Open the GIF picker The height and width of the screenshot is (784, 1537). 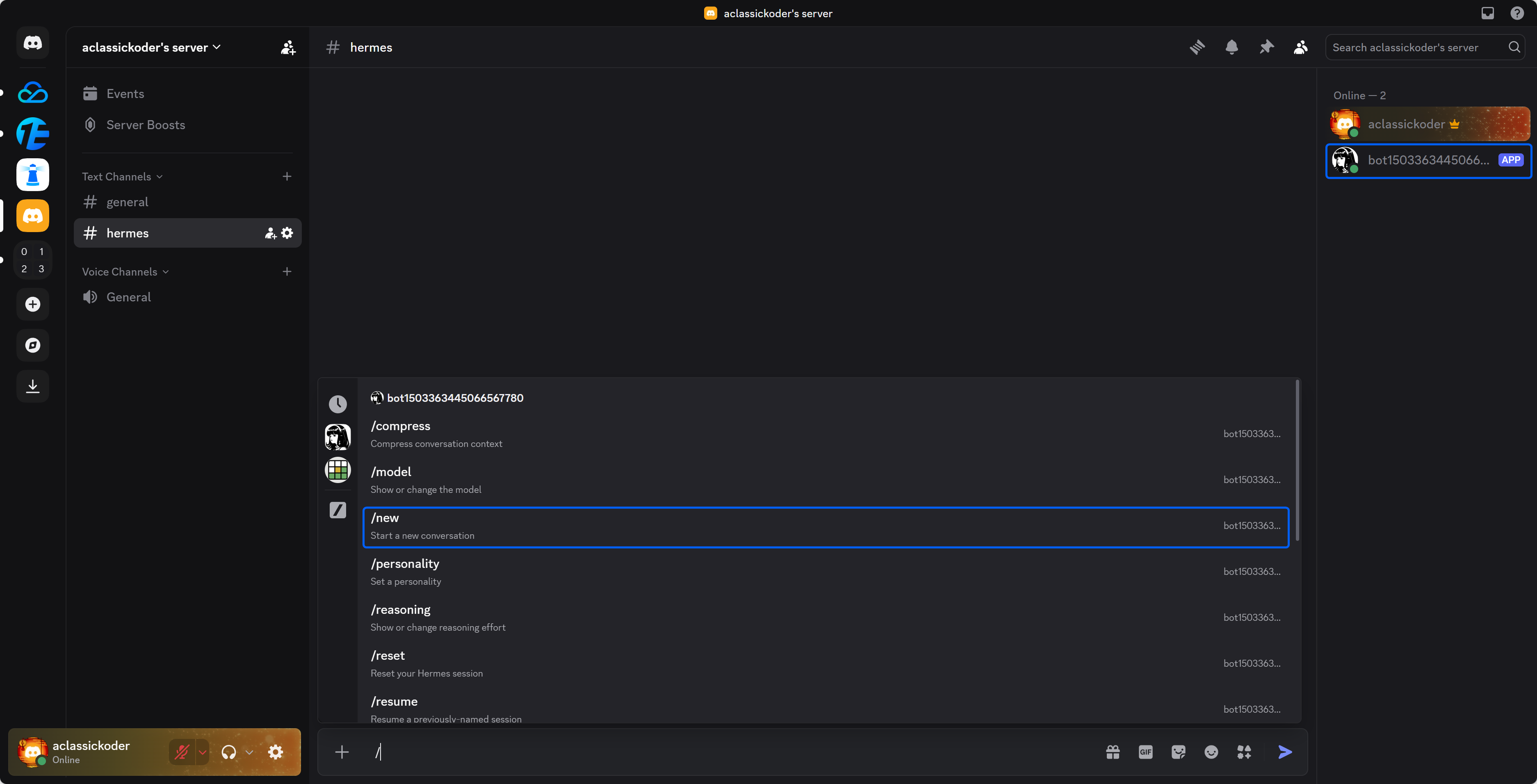(1146, 752)
